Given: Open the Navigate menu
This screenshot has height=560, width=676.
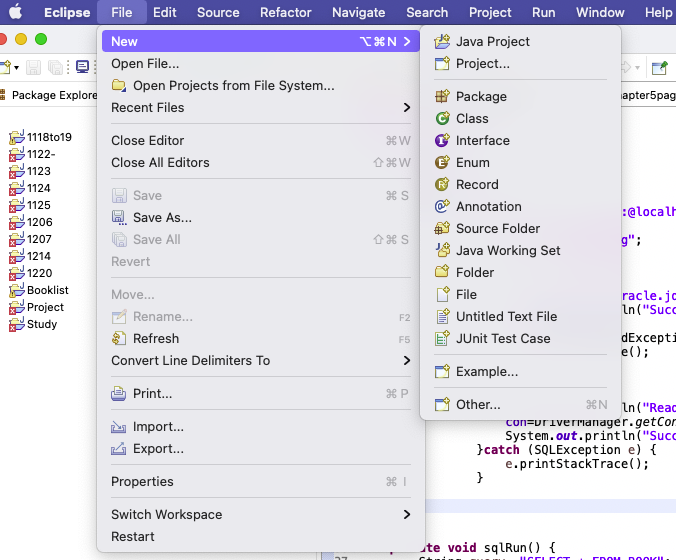Looking at the screenshot, I should (359, 12).
